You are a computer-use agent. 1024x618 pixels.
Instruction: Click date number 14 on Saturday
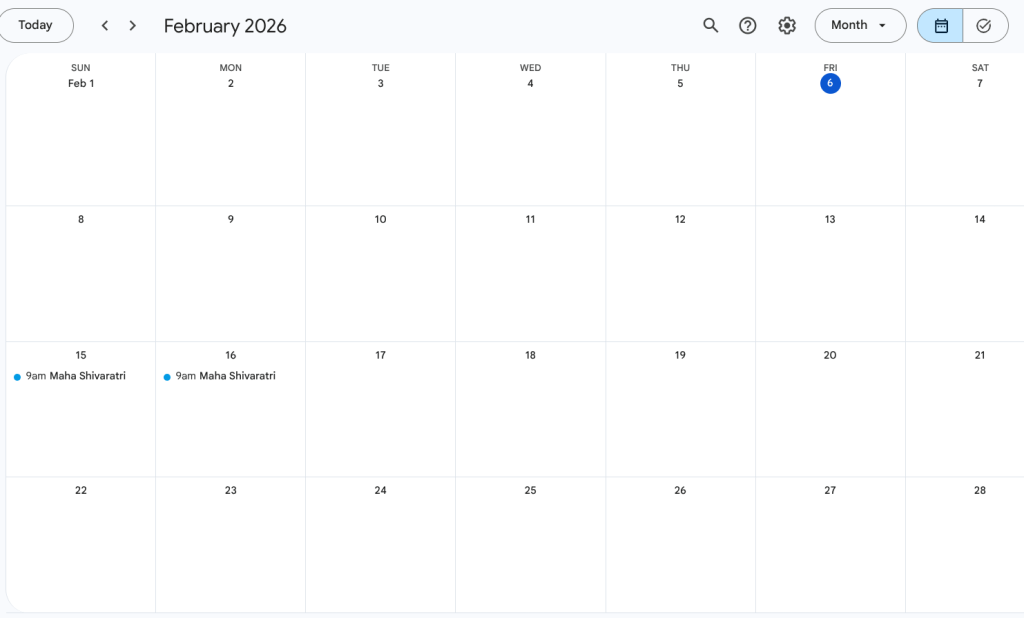click(979, 220)
